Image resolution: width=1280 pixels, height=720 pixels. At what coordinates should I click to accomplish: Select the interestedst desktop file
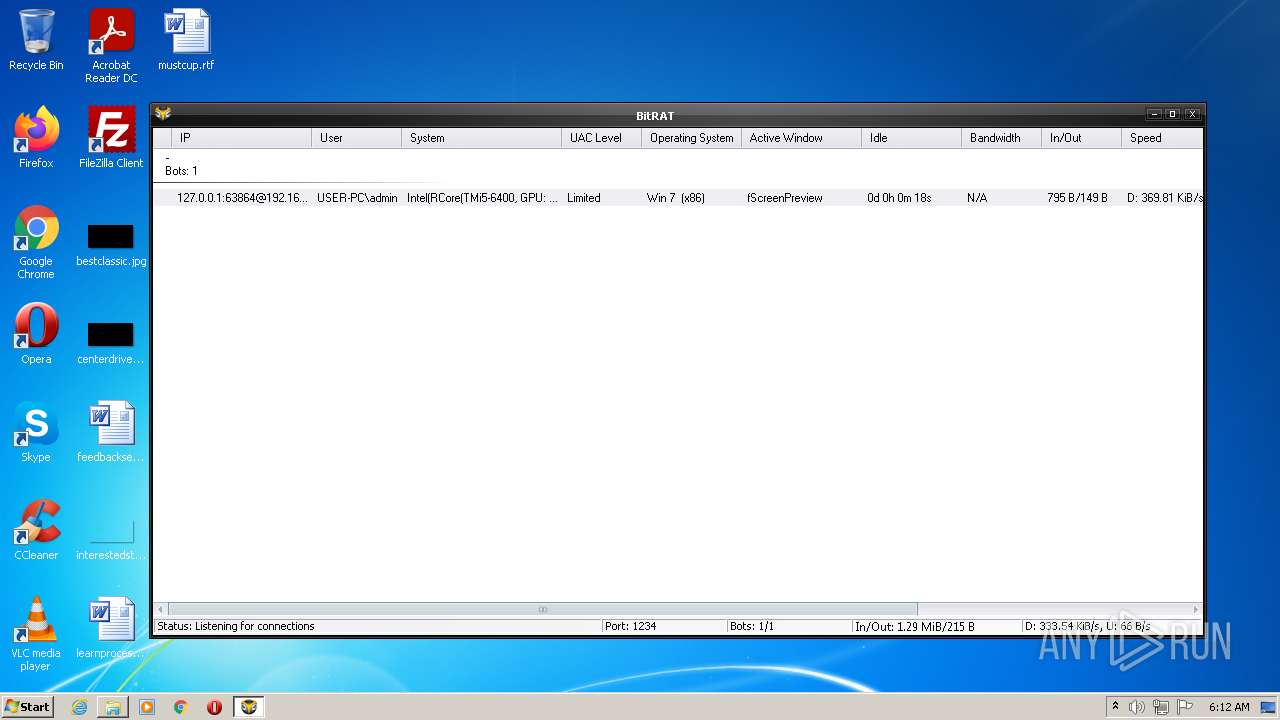[111, 540]
